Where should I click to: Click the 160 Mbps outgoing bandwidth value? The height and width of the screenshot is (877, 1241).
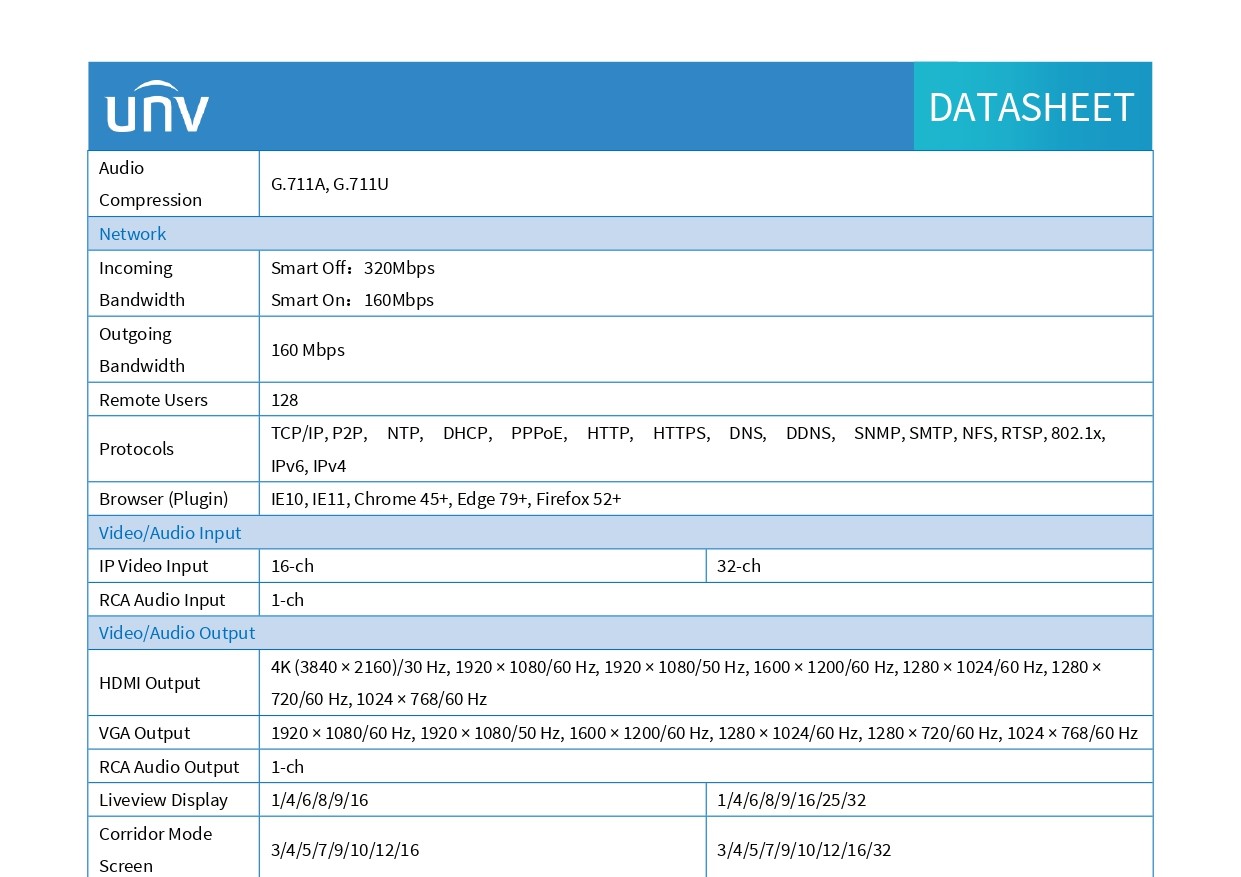point(308,350)
